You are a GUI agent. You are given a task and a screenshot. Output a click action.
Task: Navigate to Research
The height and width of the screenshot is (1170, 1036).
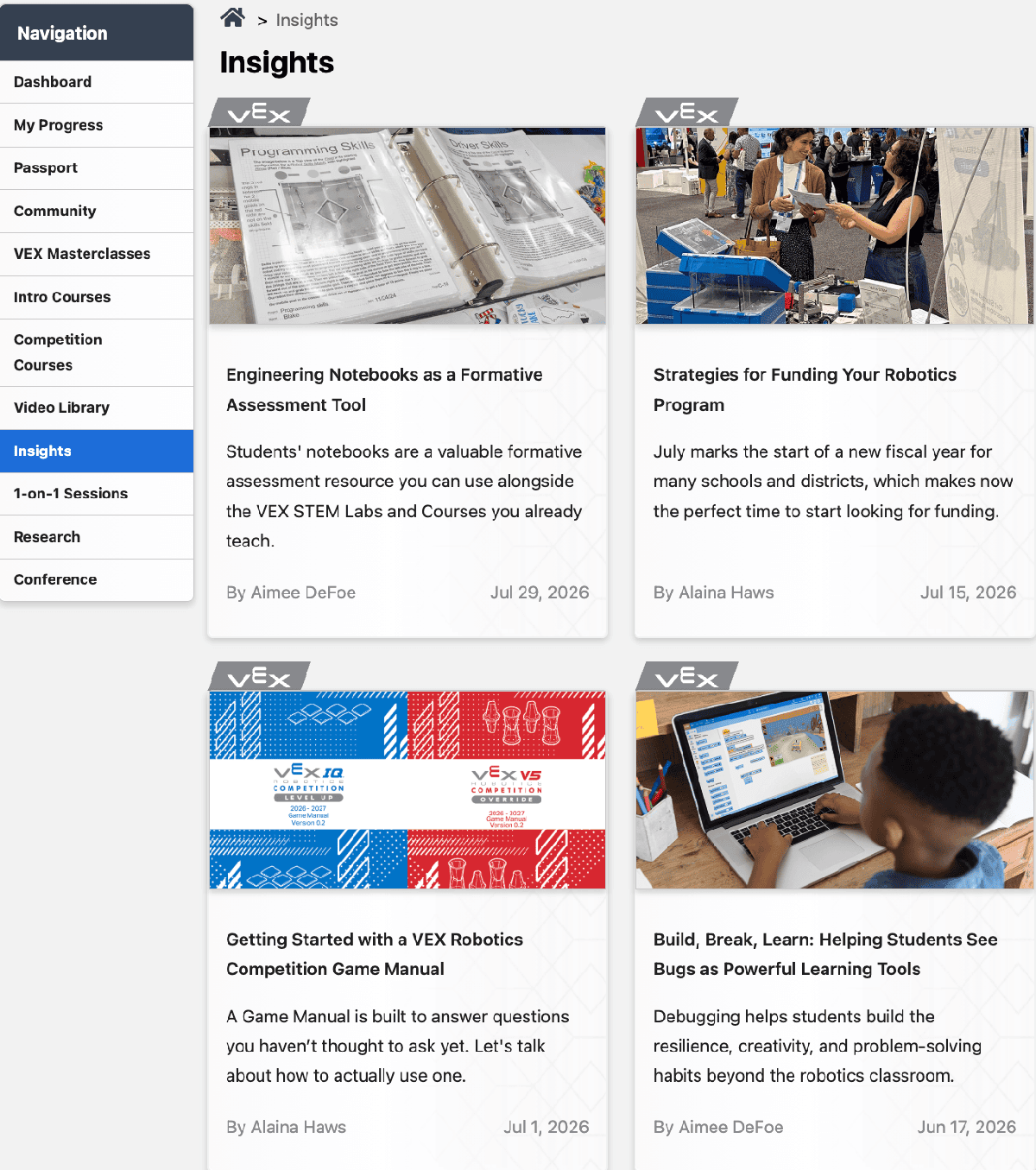(x=97, y=537)
